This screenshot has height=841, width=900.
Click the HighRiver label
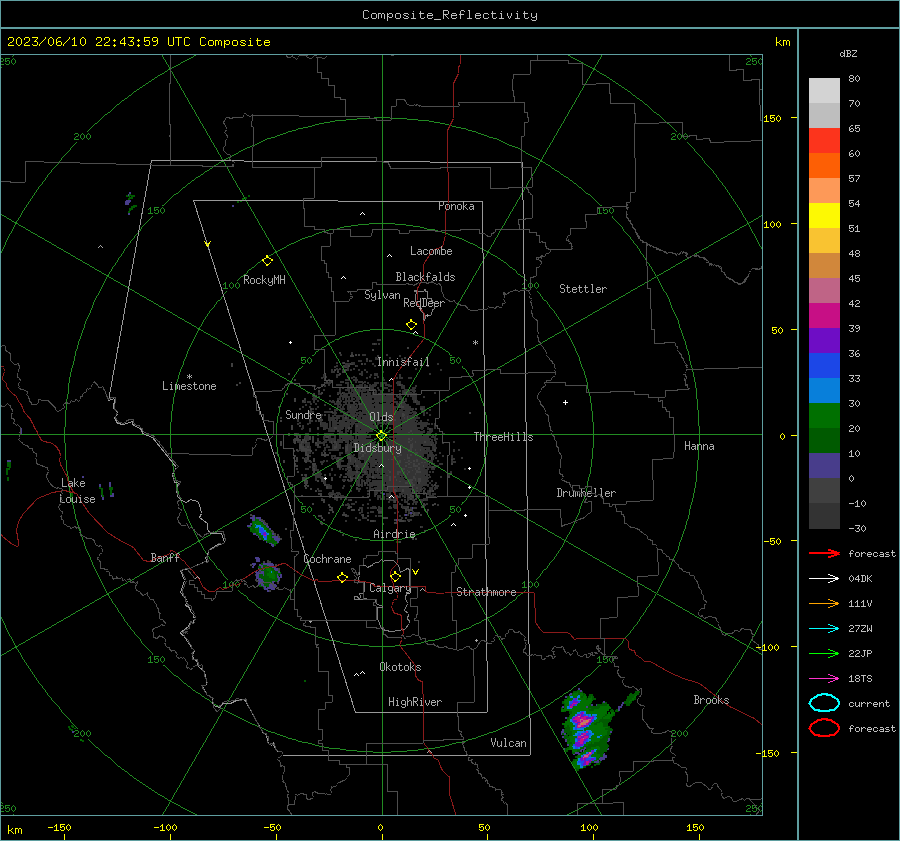tap(415, 702)
